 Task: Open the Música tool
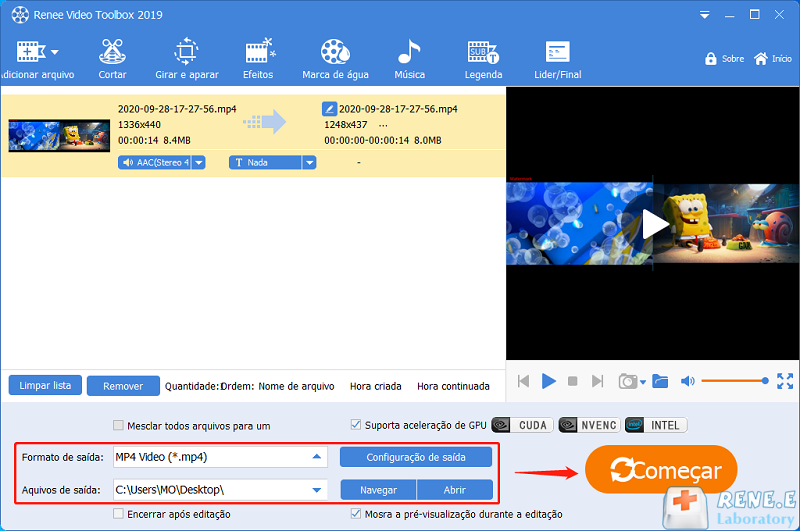409,60
